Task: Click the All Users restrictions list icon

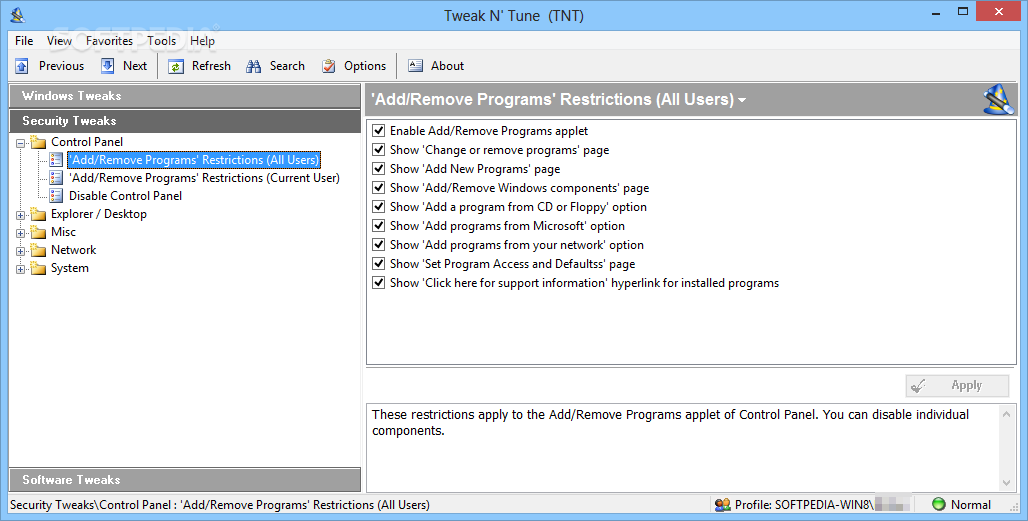Action: pyautogui.click(x=56, y=160)
